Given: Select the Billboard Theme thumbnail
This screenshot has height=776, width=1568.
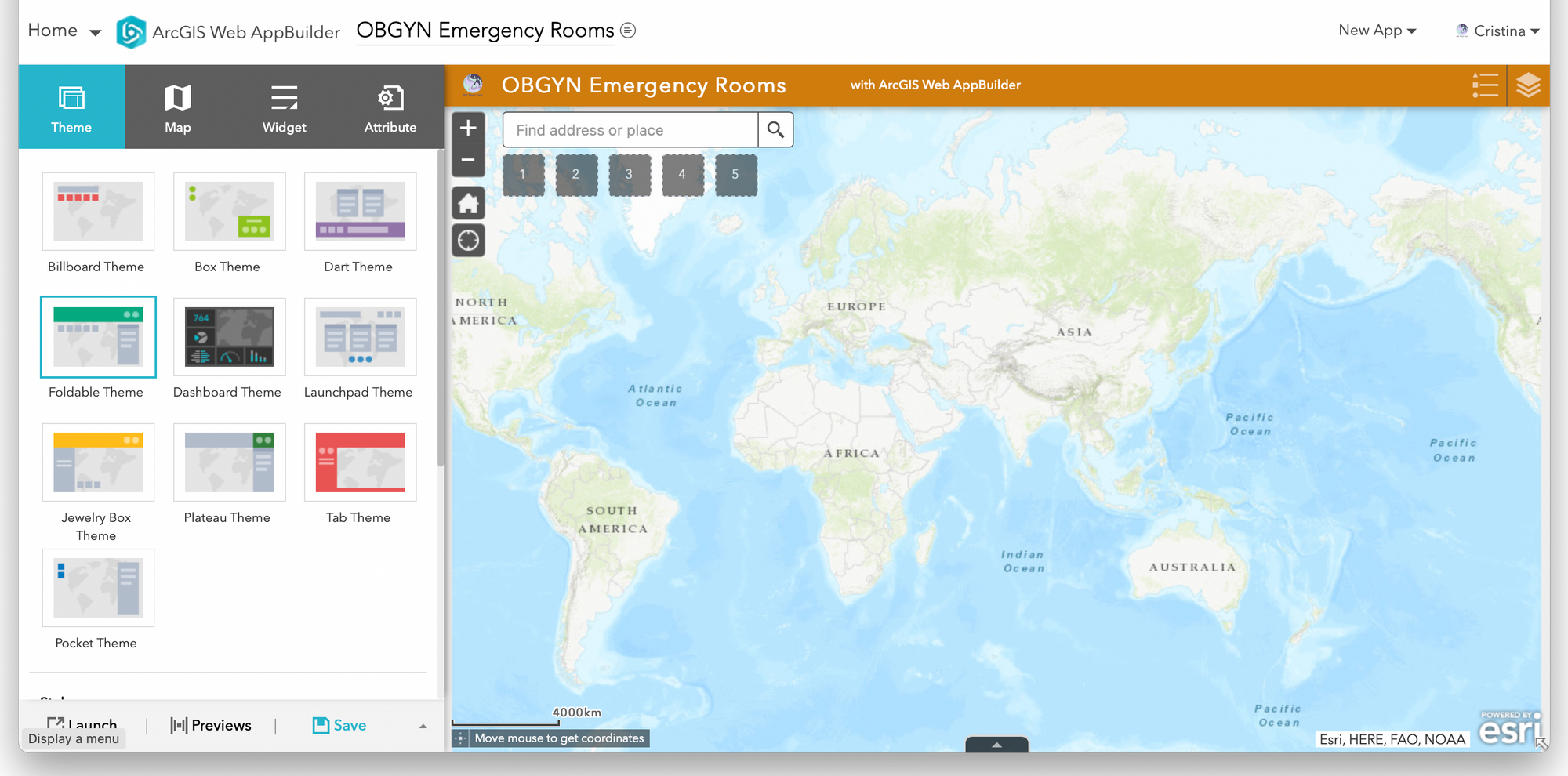Looking at the screenshot, I should pos(98,212).
